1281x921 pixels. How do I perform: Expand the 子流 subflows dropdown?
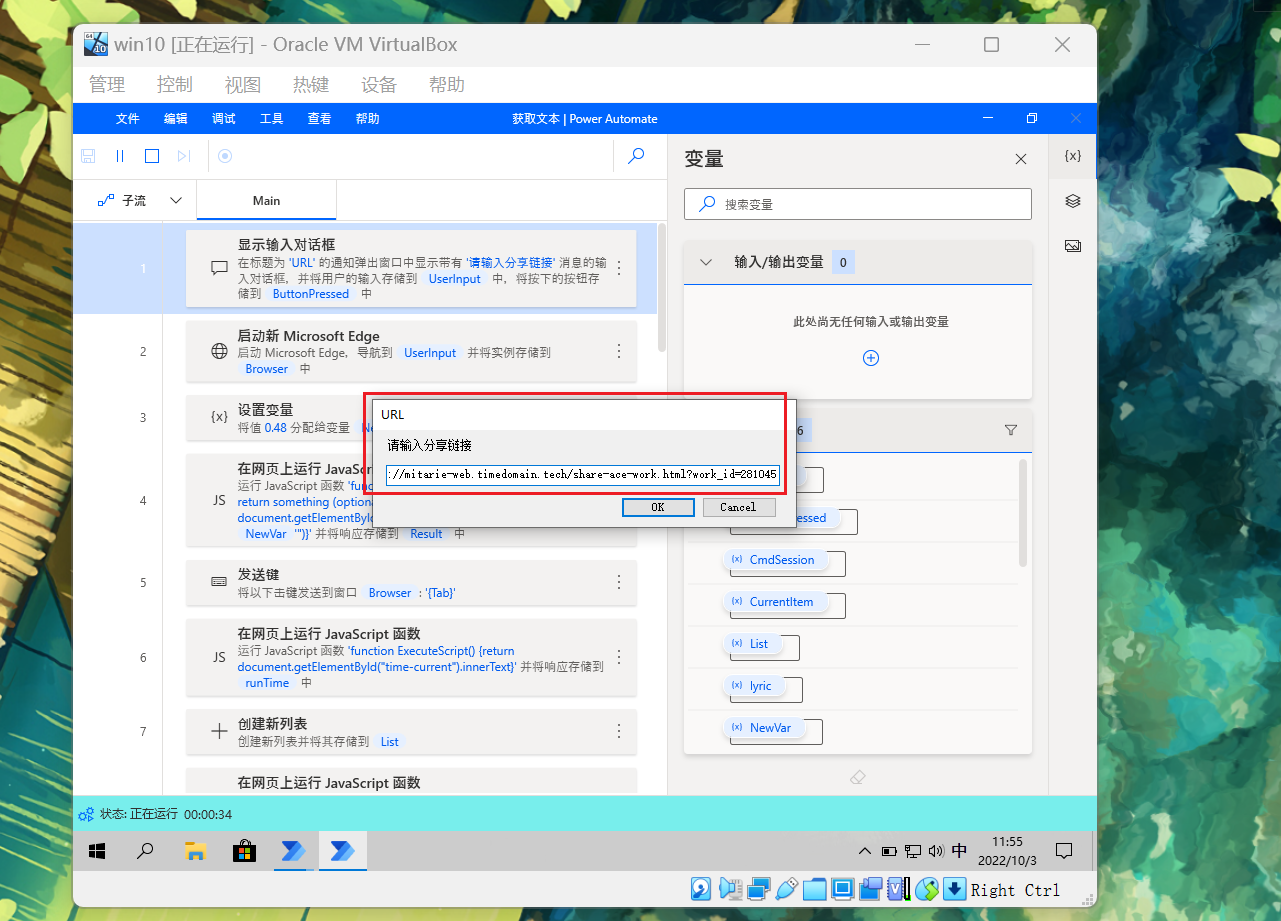pyautogui.click(x=176, y=201)
